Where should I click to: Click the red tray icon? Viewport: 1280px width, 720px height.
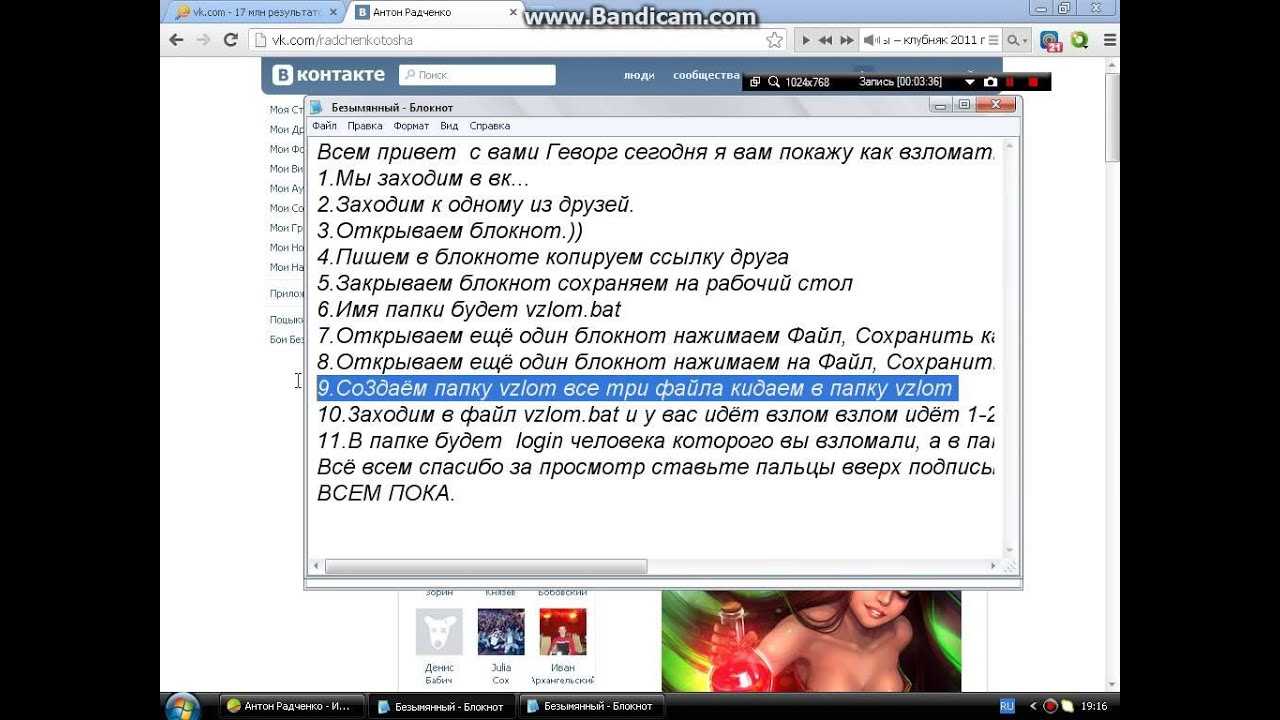pos(1050,706)
